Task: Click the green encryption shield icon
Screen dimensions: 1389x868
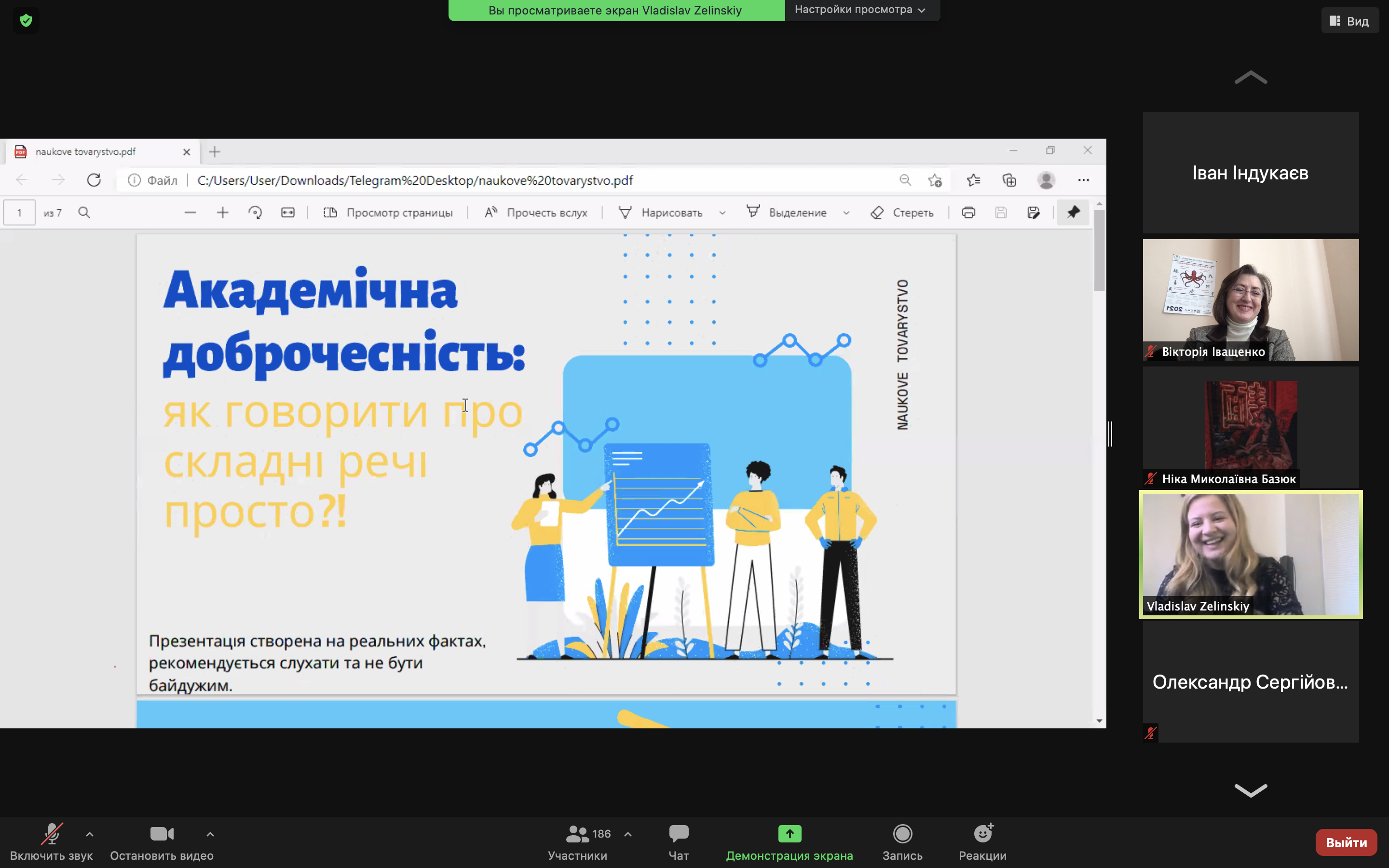Action: click(26, 21)
